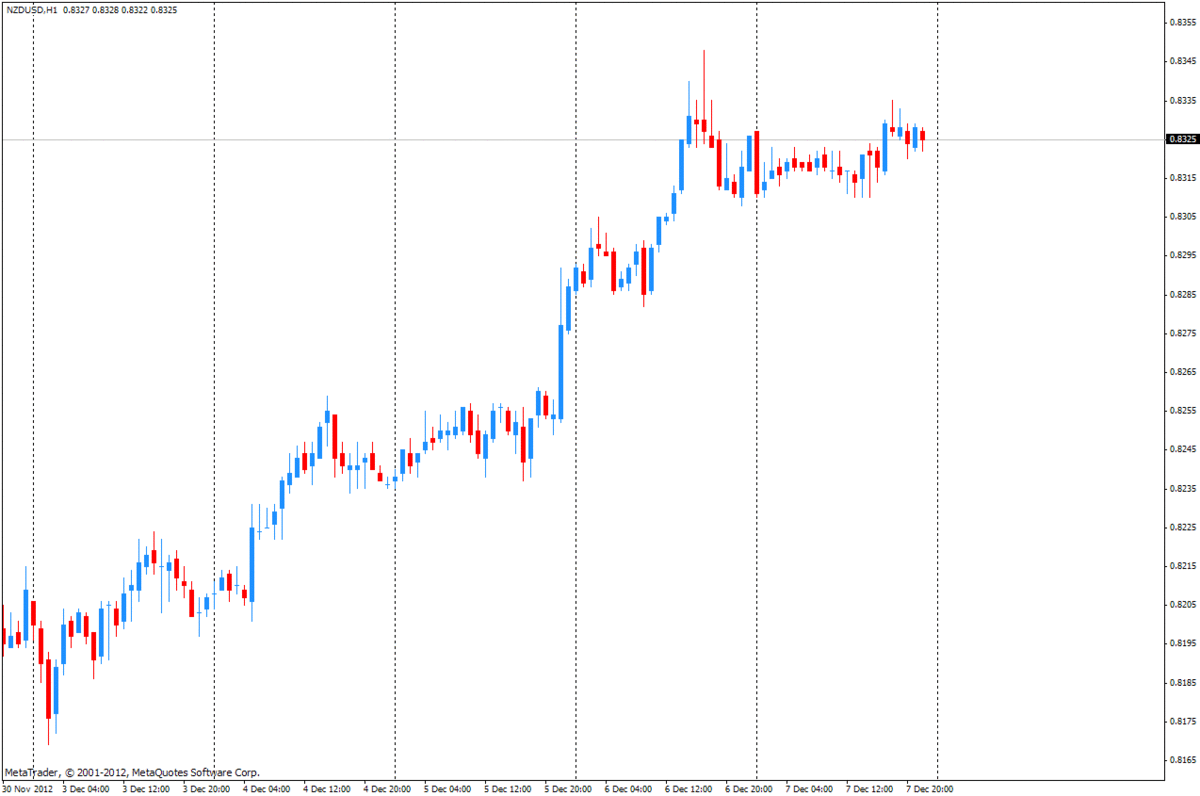This screenshot has height=796, width=1200.
Task: Select the 4 Dec 12:00 time label
Action: tap(327, 789)
